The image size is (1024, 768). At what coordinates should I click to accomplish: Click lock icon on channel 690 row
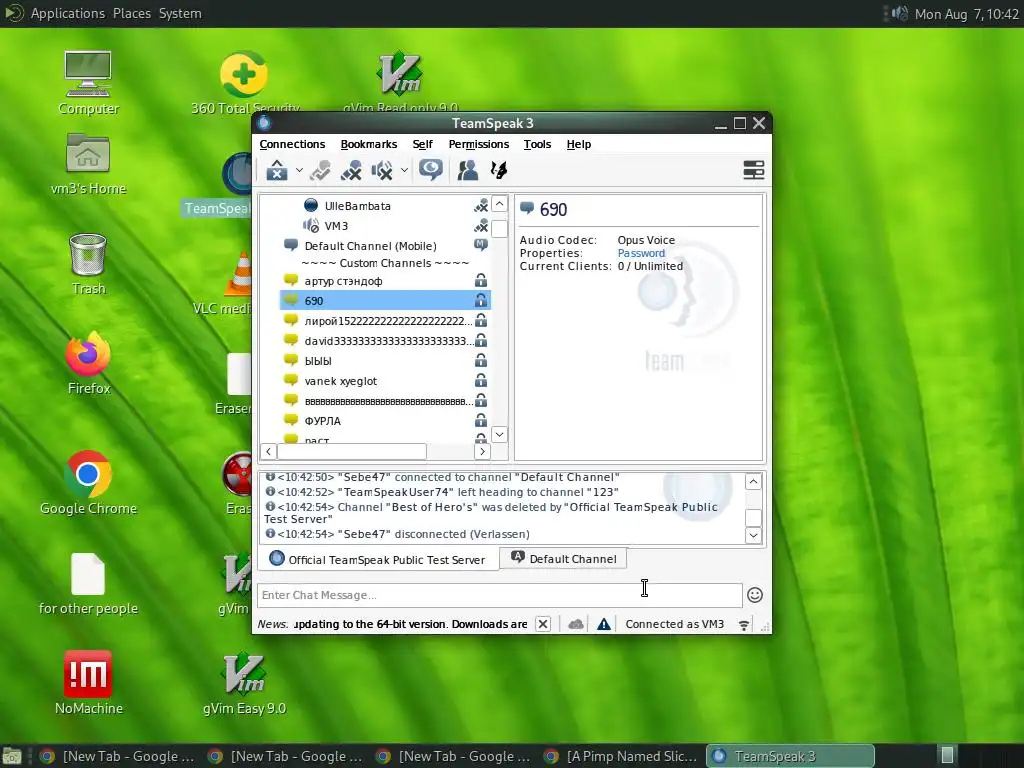(481, 300)
